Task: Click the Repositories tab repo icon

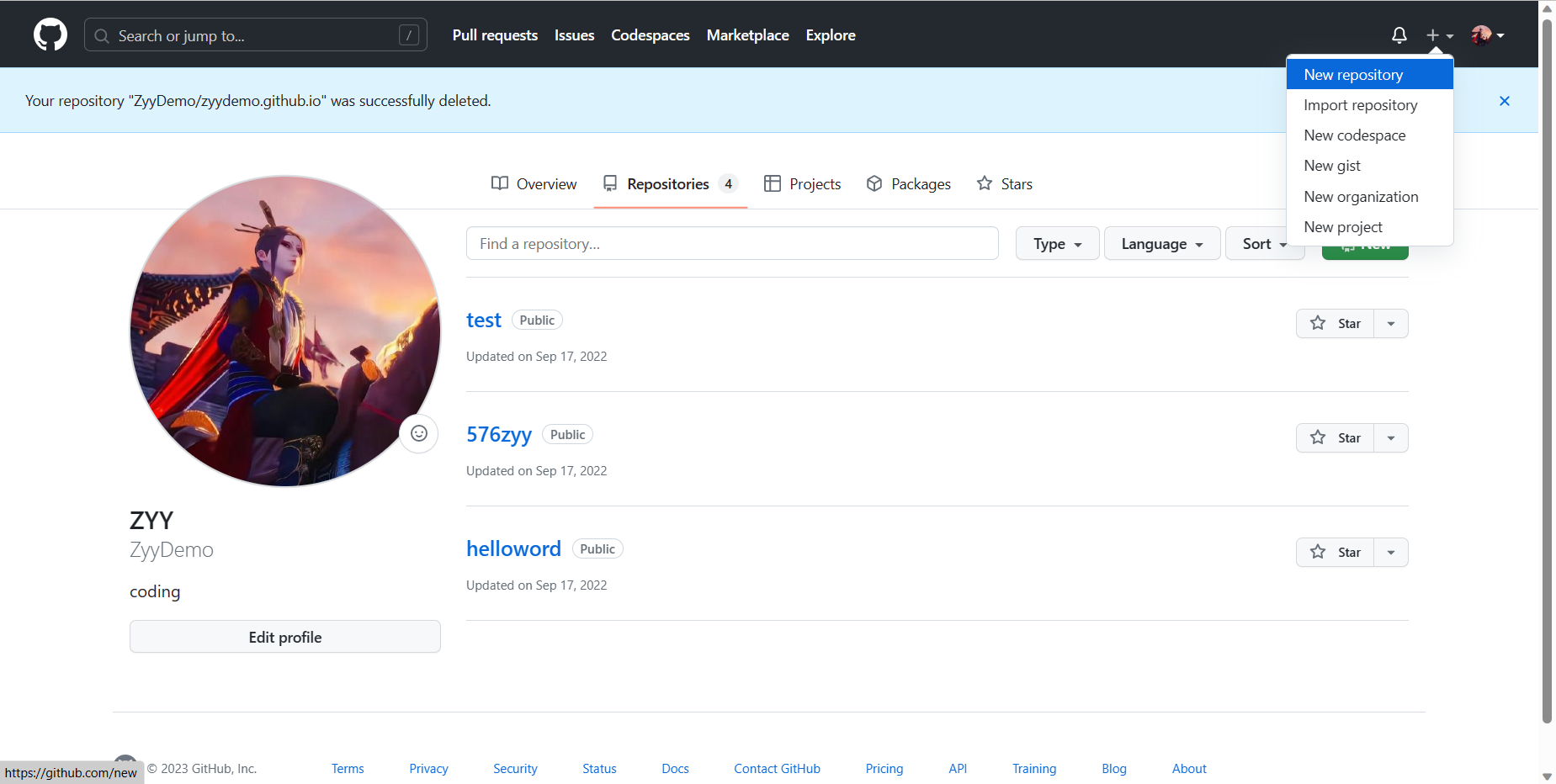Action: (610, 183)
